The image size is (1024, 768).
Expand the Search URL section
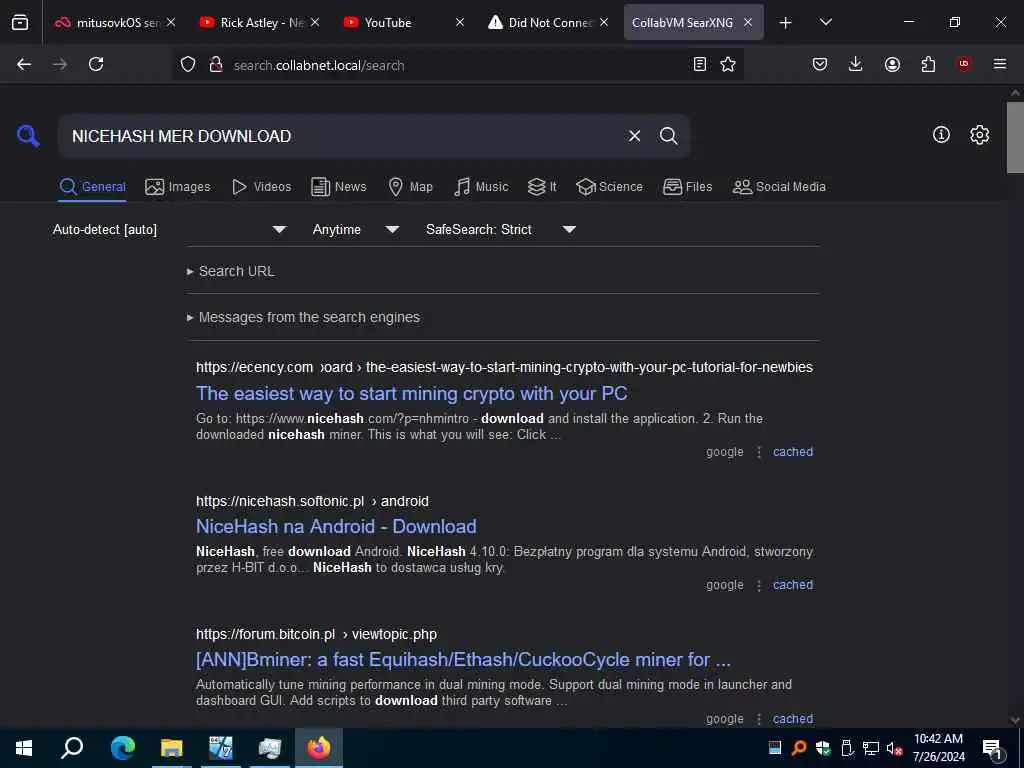coord(231,271)
